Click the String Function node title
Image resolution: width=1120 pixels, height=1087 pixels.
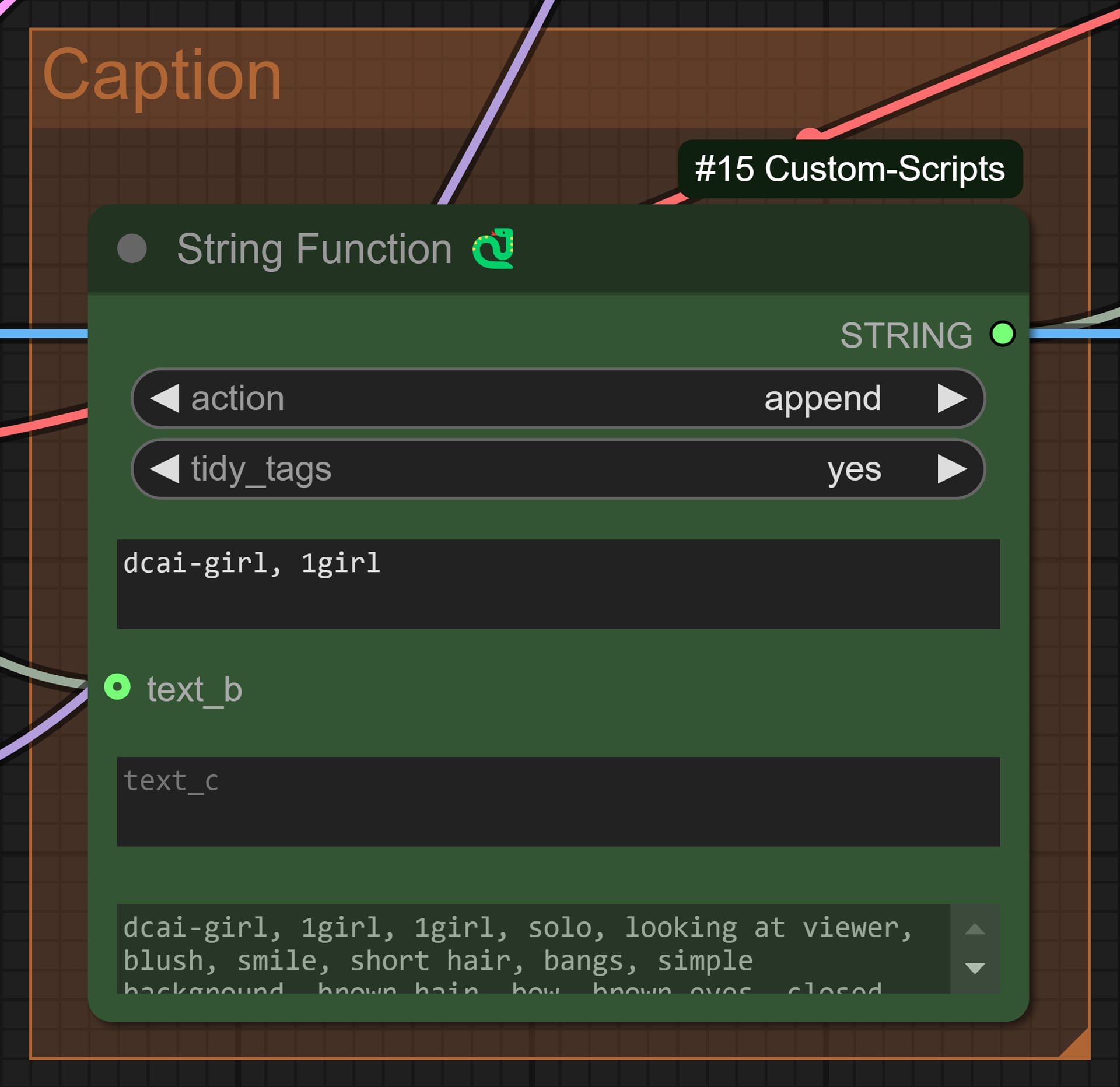[314, 249]
